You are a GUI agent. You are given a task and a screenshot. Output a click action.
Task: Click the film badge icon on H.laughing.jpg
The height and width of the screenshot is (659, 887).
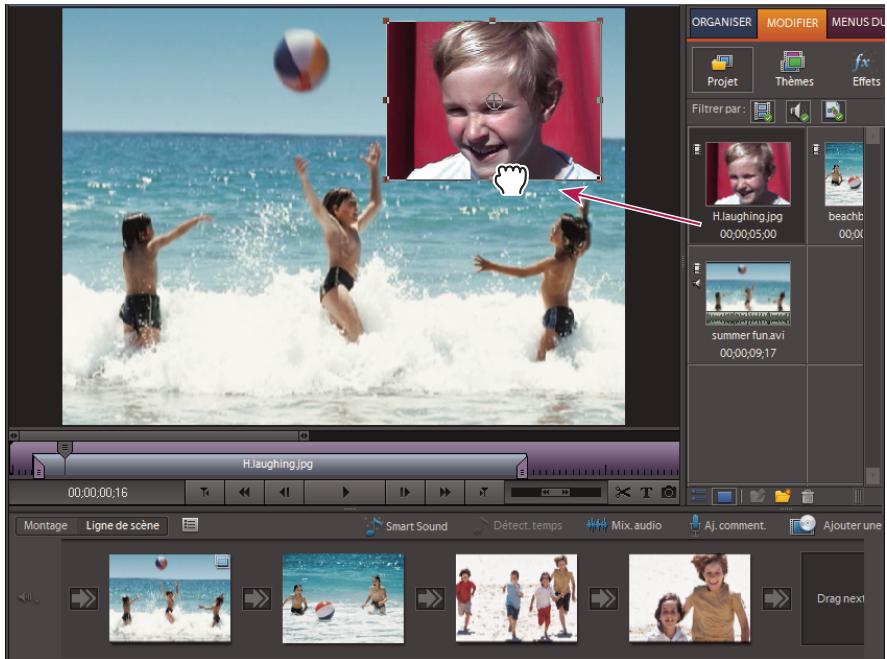pyautogui.click(x=697, y=149)
